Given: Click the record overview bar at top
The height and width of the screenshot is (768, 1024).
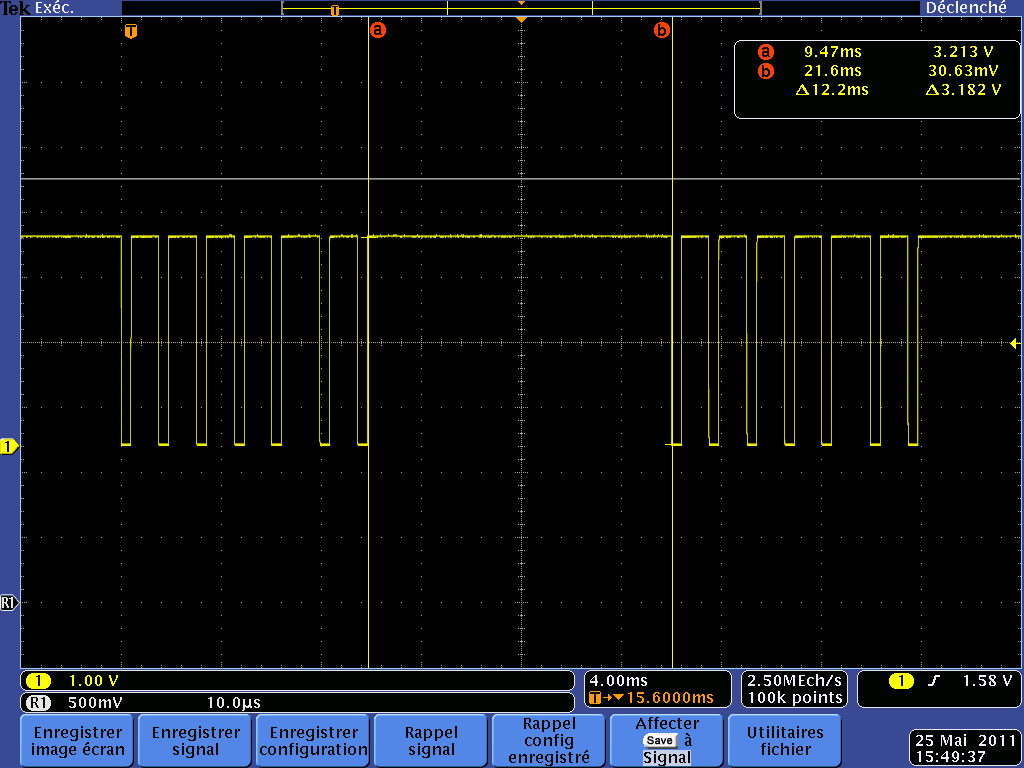Looking at the screenshot, I should tap(521, 8).
